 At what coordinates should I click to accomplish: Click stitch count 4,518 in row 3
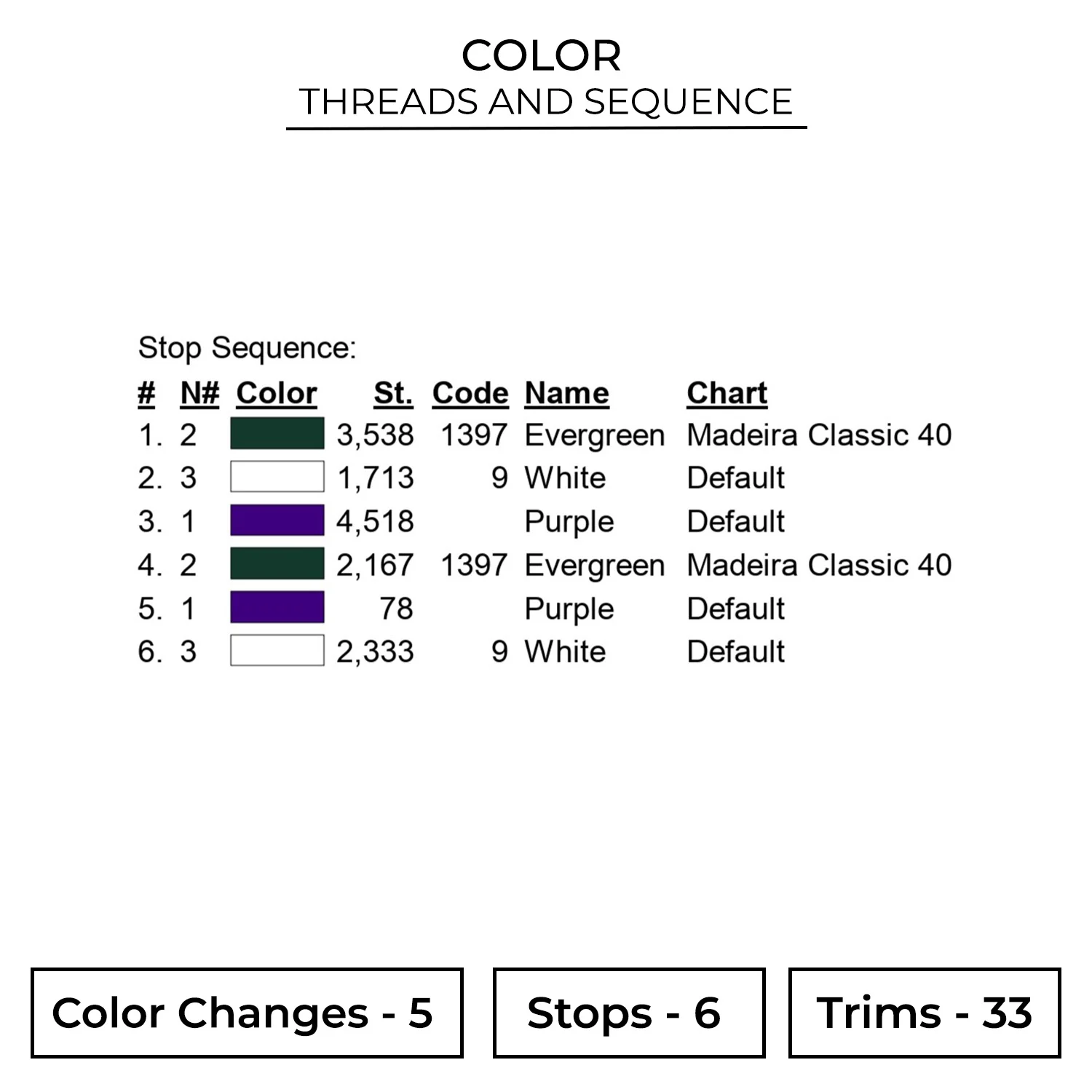375,521
